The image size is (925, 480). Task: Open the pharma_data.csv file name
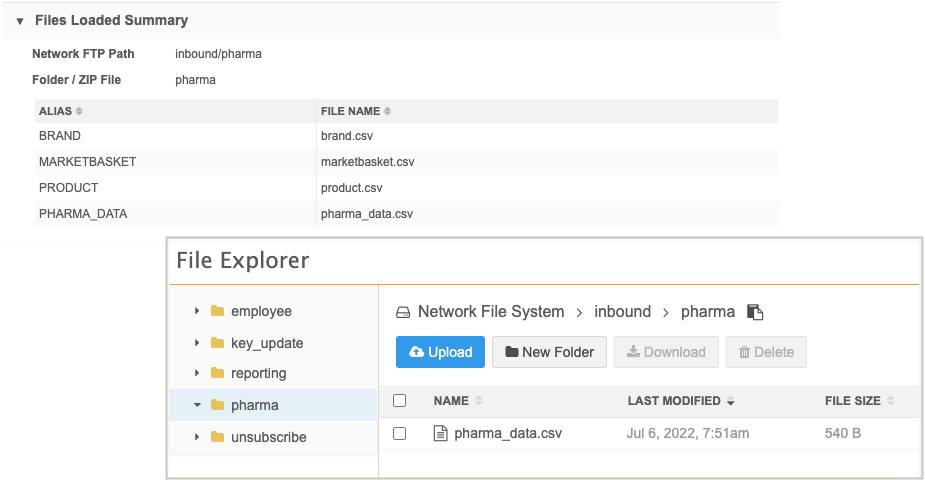pos(508,433)
